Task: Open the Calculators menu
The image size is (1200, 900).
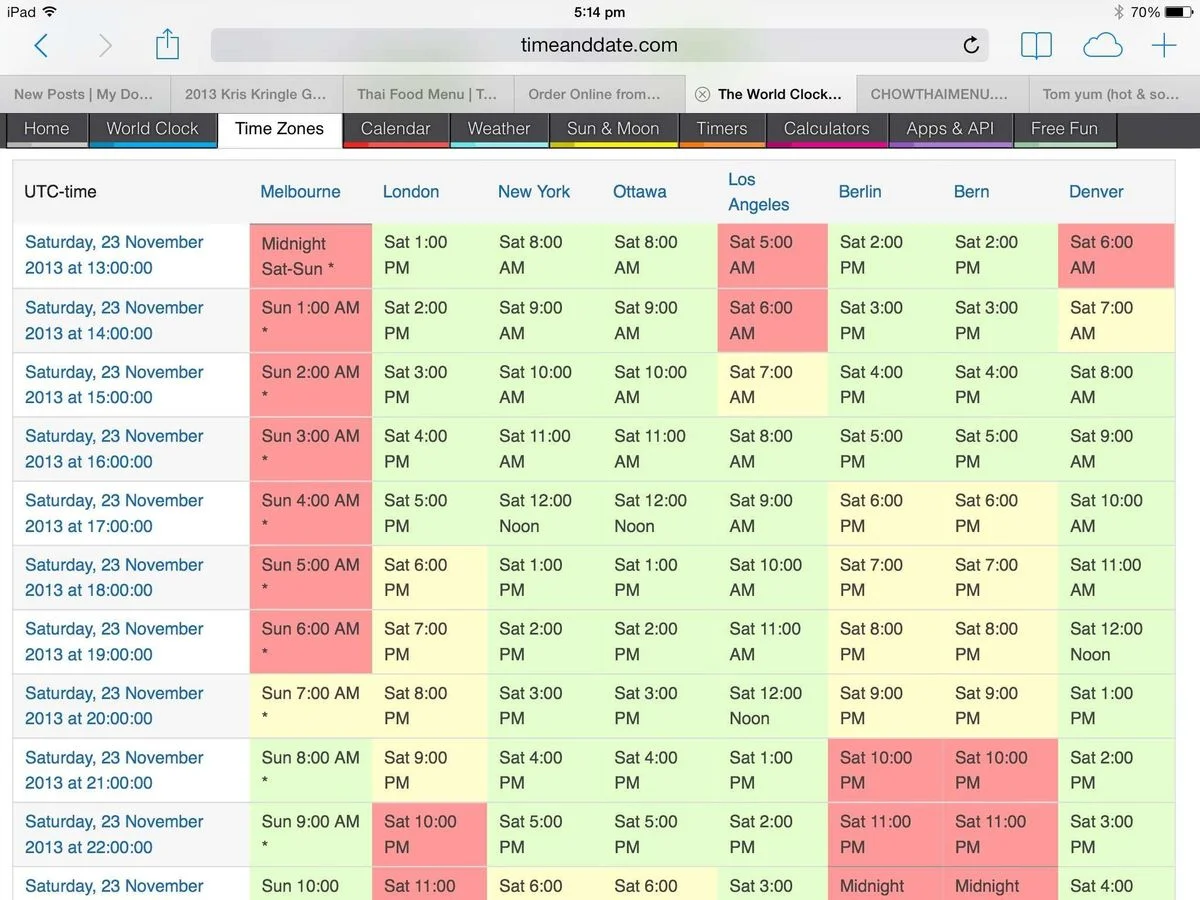Action: coord(827,129)
